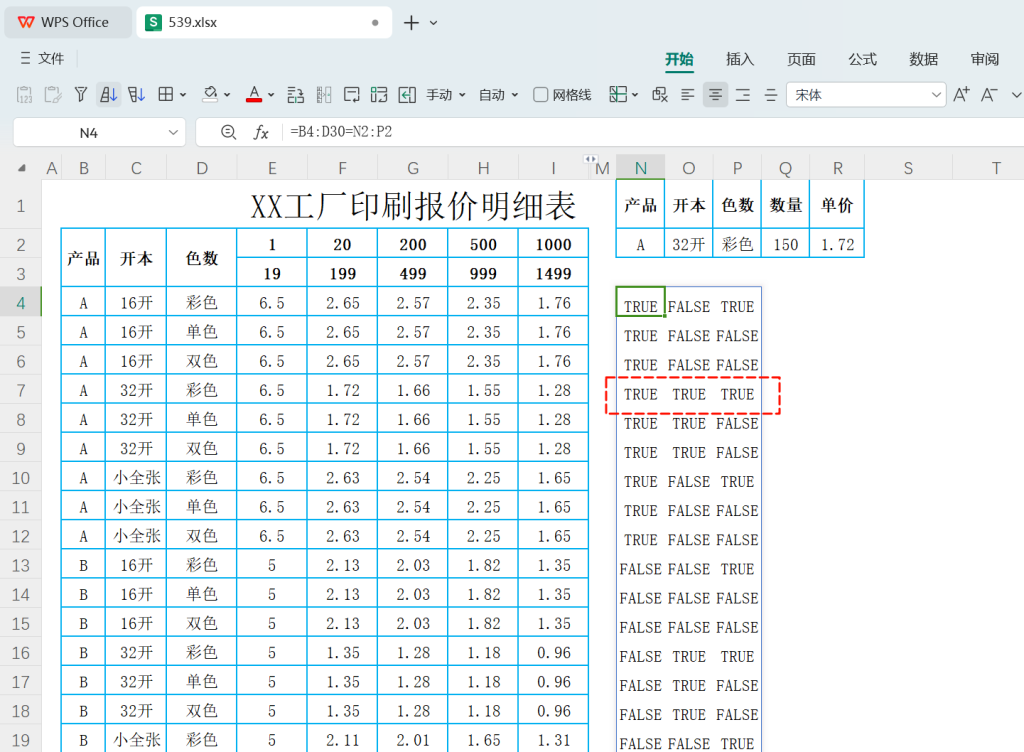Click the paste format brush clipboard icon
1024x752 pixels.
coord(52,95)
